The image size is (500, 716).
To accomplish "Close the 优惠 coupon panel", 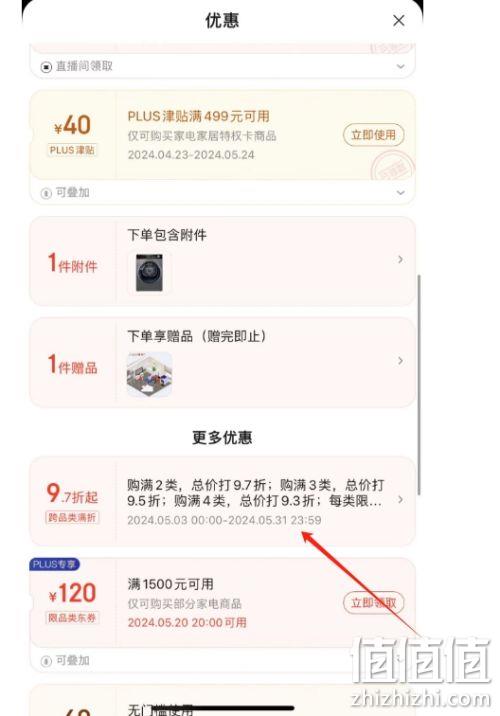I will (x=398, y=21).
